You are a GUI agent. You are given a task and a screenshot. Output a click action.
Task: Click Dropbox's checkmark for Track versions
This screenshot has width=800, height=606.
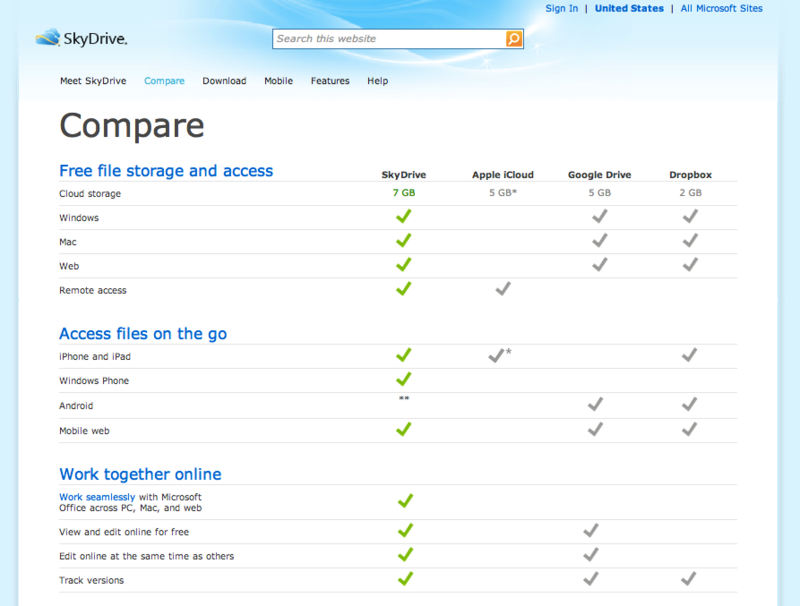point(688,579)
